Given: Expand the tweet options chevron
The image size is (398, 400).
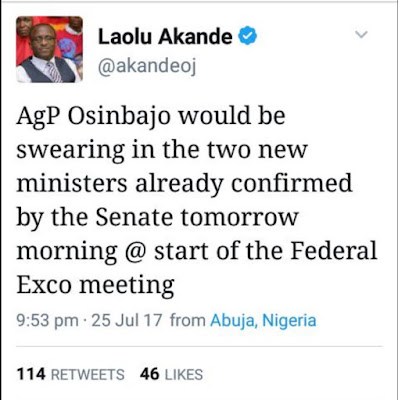Looking at the screenshot, I should [x=361, y=34].
